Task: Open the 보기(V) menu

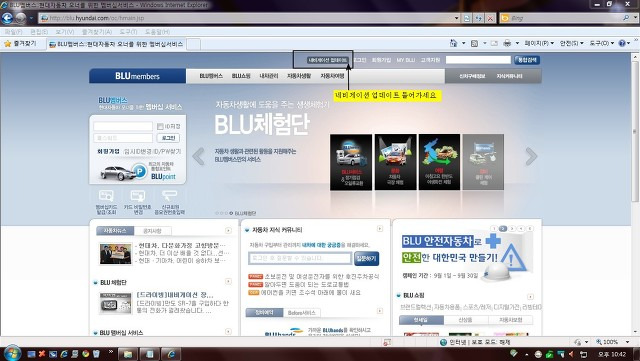Action: pyautogui.click(x=64, y=31)
